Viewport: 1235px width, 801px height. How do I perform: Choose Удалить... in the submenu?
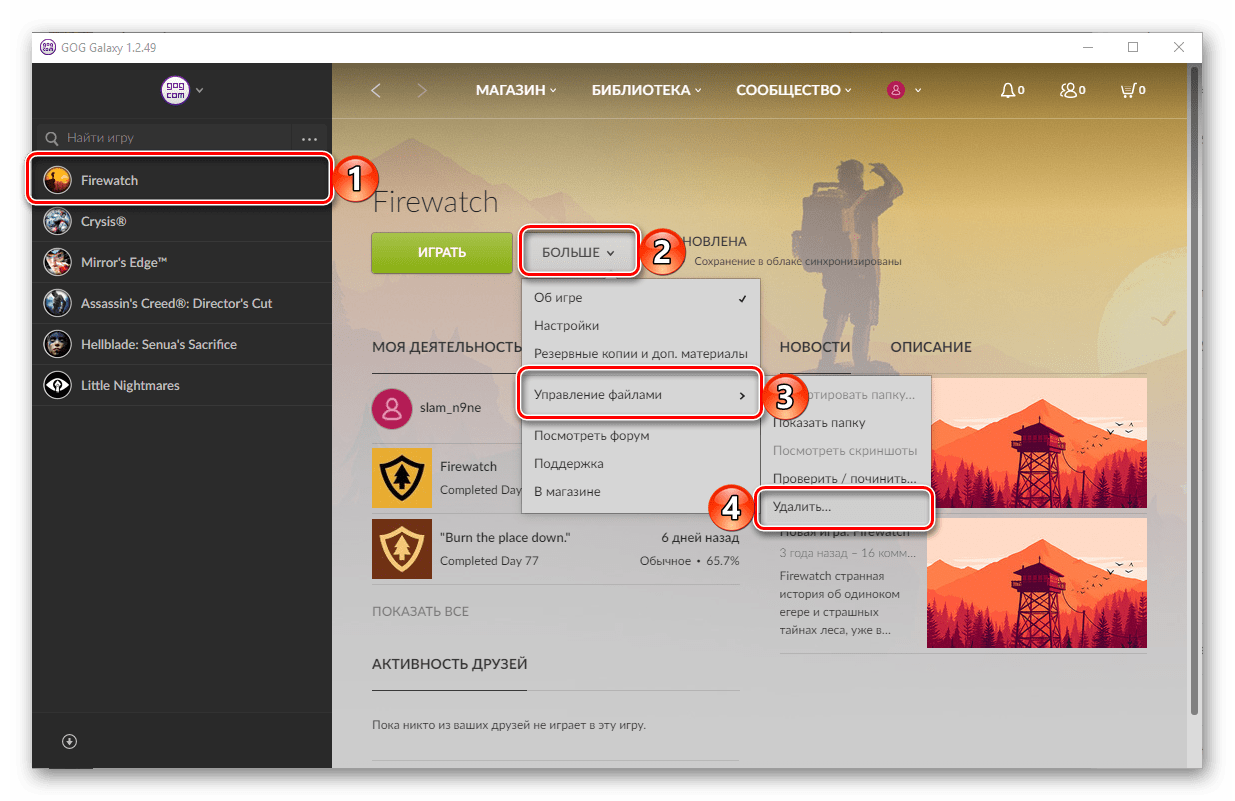[846, 507]
